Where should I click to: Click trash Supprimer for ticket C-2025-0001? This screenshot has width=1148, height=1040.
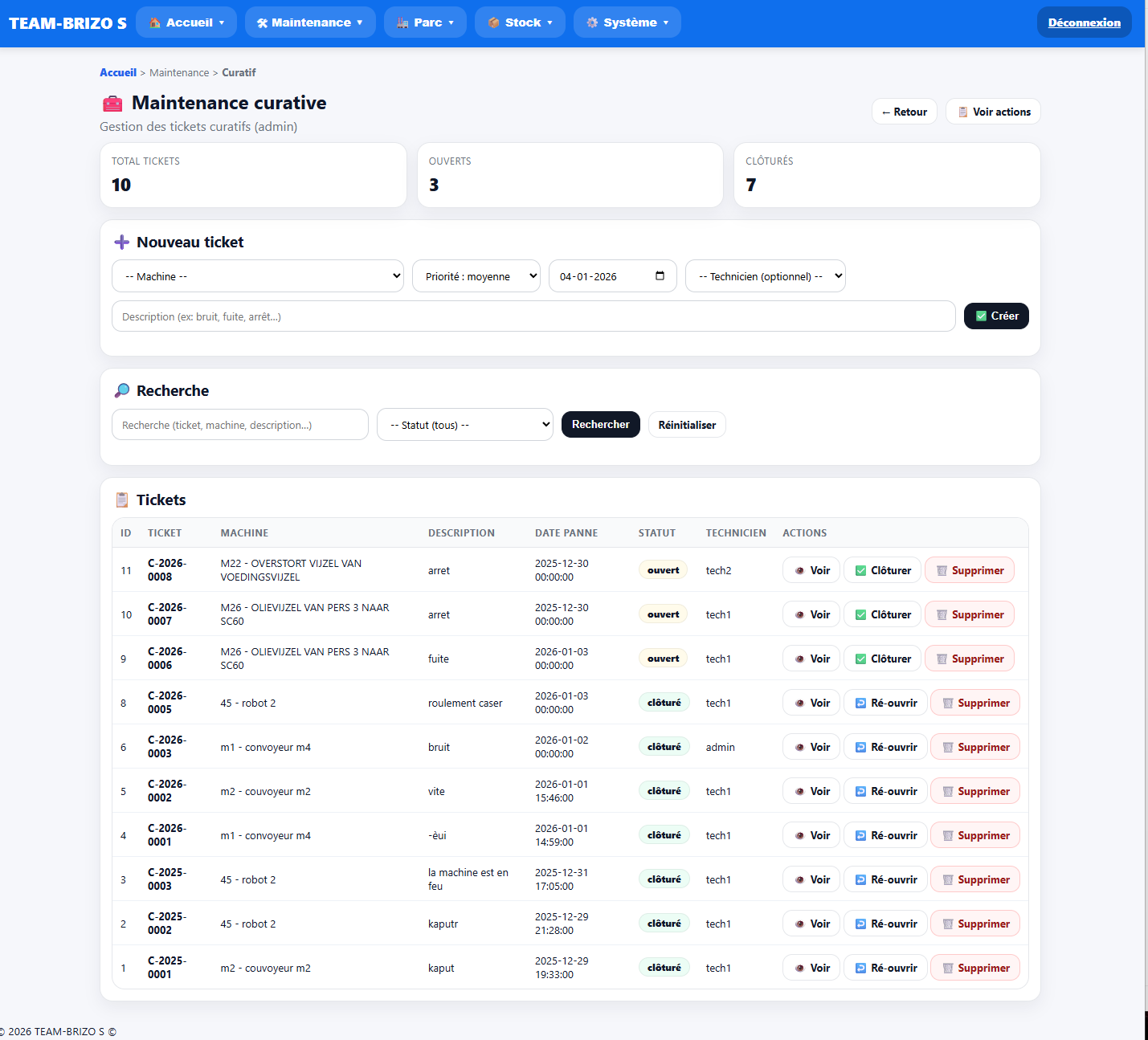(974, 968)
